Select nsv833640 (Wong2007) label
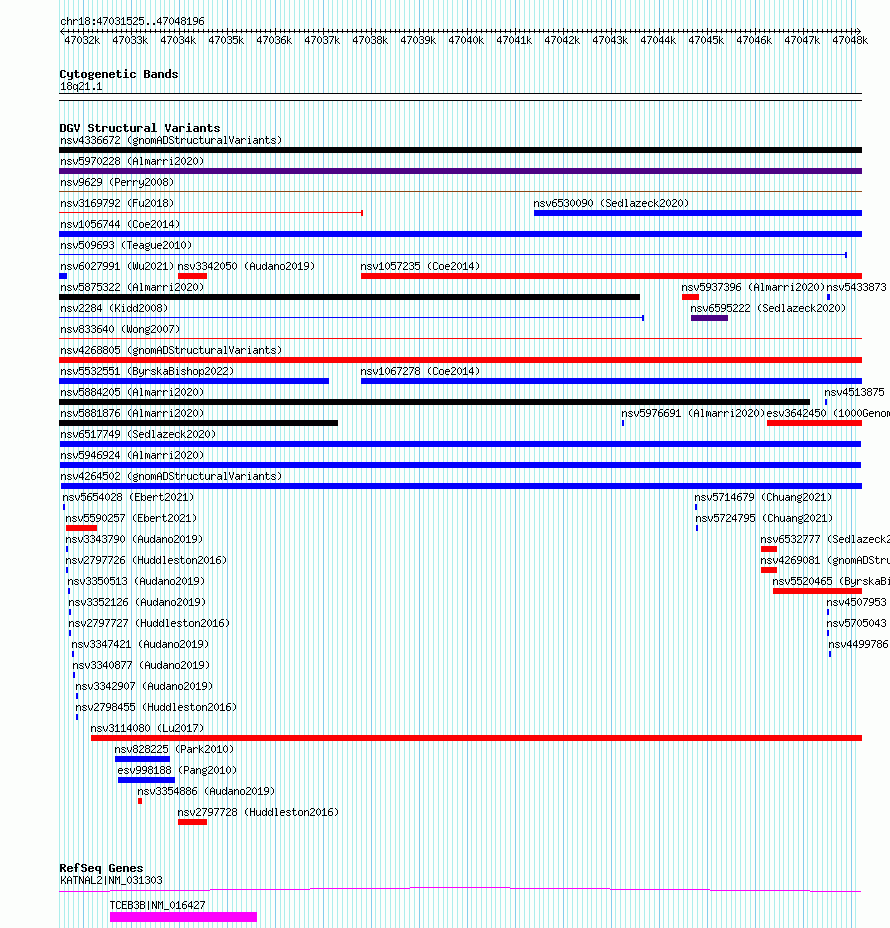This screenshot has height=928, width=890. point(120,329)
